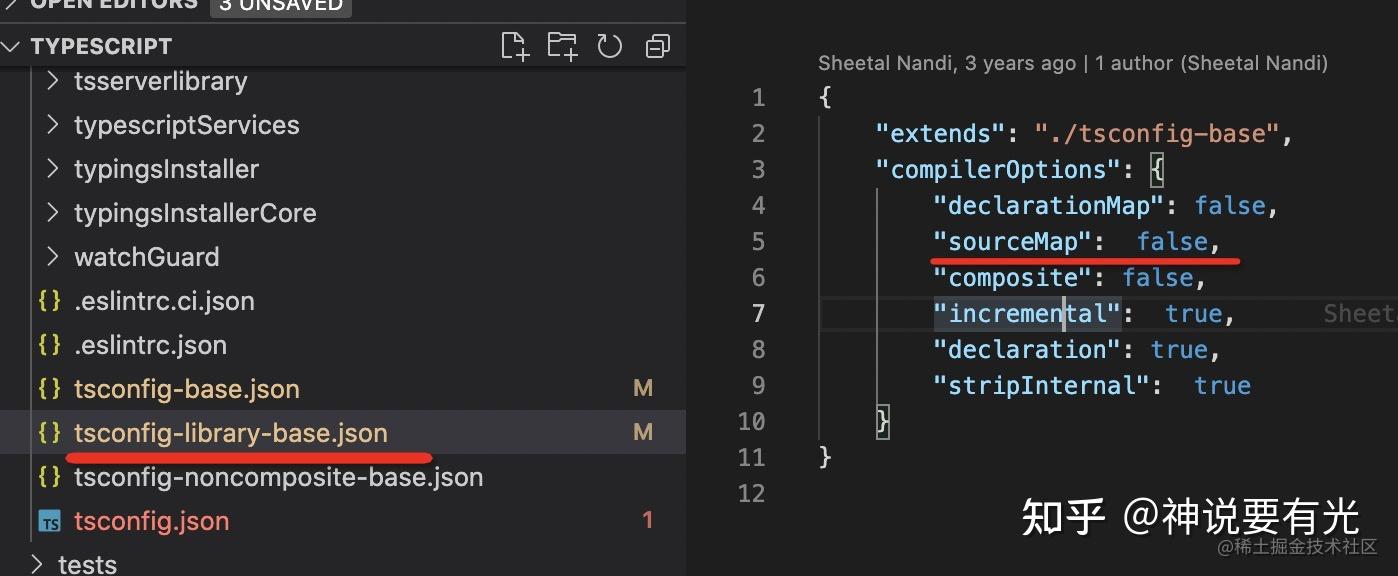Viewport: 1398px width, 576px height.
Task: Click the error count badge on tsconfig.json
Action: 647,520
